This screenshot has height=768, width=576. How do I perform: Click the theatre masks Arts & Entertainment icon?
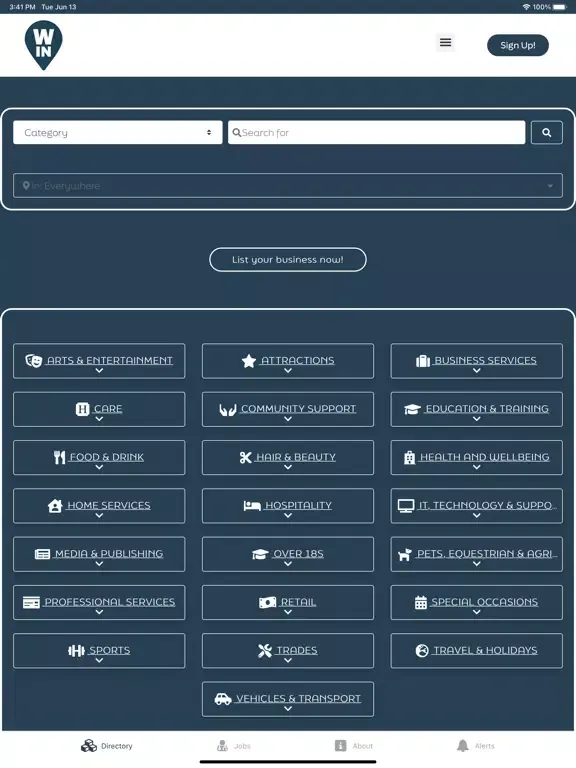pyautogui.click(x=33, y=360)
